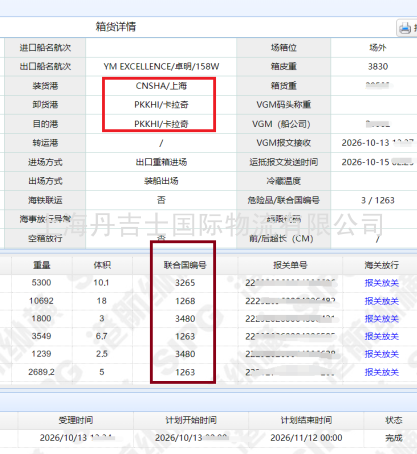The width and height of the screenshot is (417, 454).
Task: Click the VGM报文接收 label cell
Action: 284,143
